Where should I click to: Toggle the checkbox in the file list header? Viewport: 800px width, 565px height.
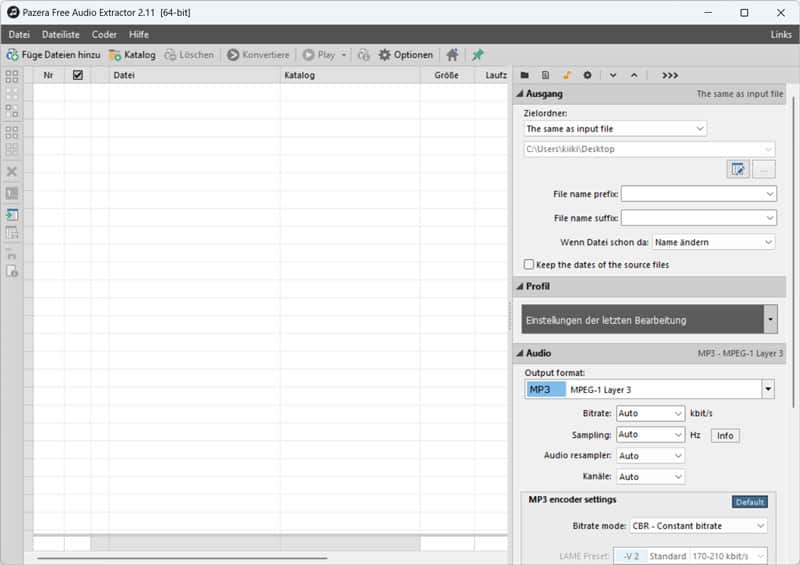[78, 75]
